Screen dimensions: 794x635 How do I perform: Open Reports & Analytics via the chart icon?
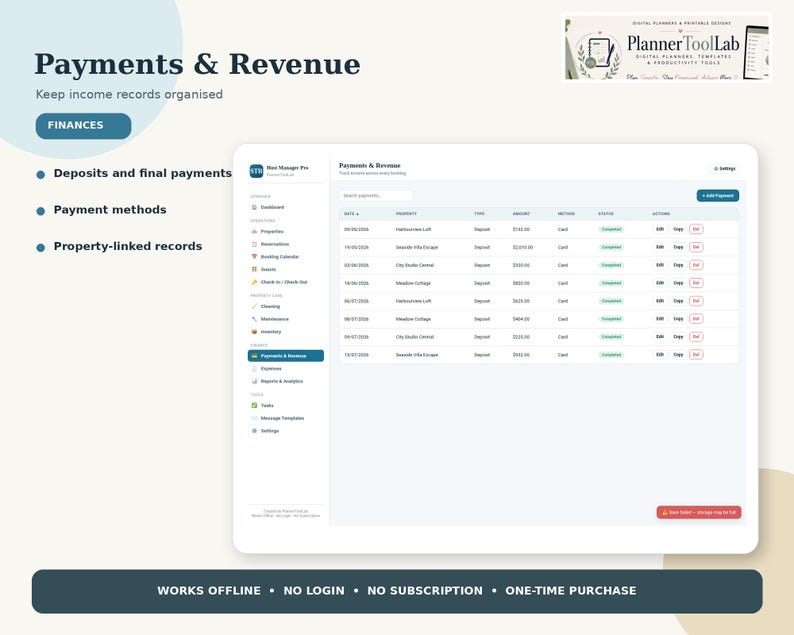(x=254, y=381)
